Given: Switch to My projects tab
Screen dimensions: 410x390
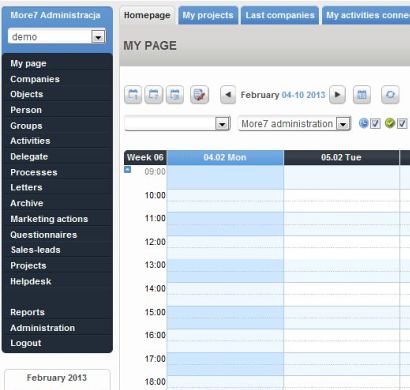Looking at the screenshot, I should point(208,15).
